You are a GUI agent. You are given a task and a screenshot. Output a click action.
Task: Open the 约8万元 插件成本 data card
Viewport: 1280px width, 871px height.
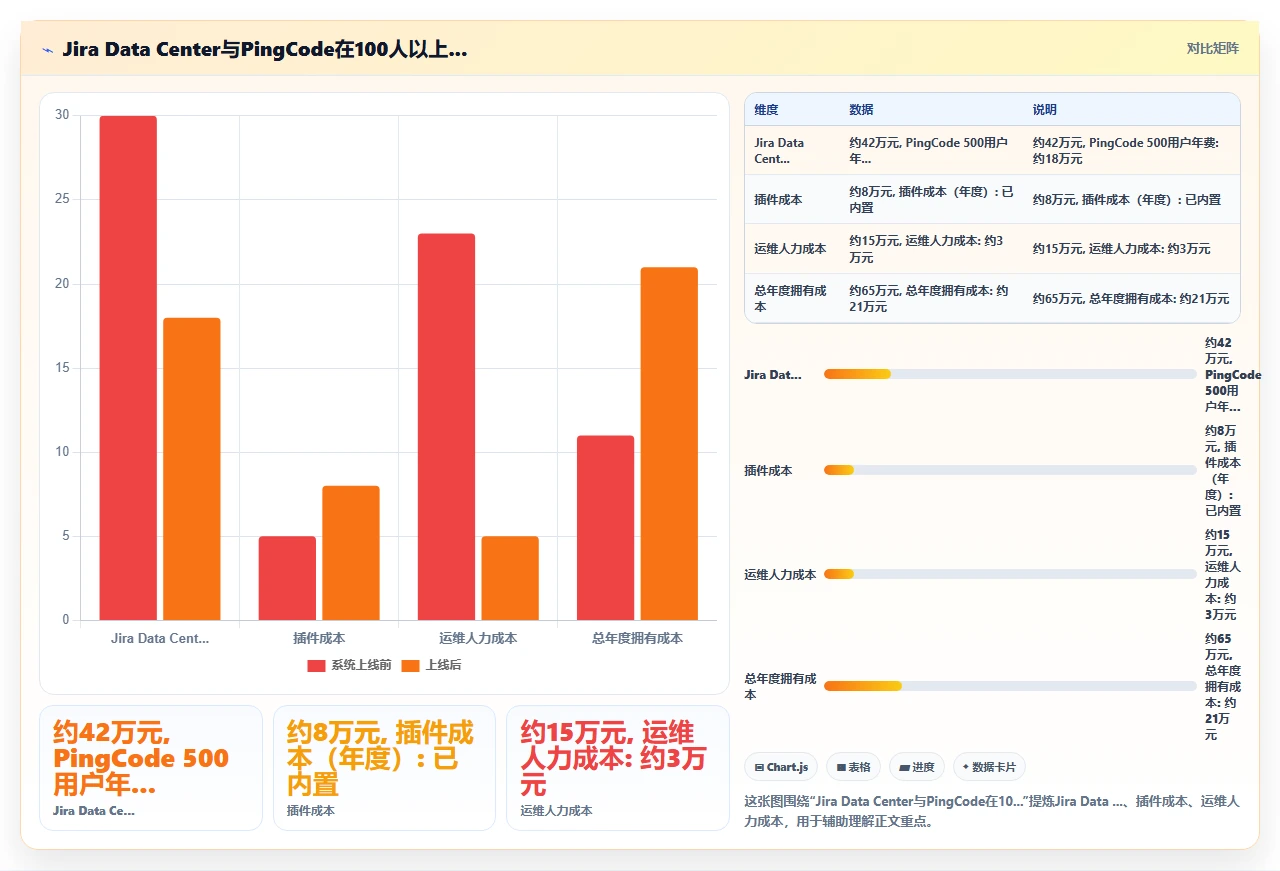[384, 768]
